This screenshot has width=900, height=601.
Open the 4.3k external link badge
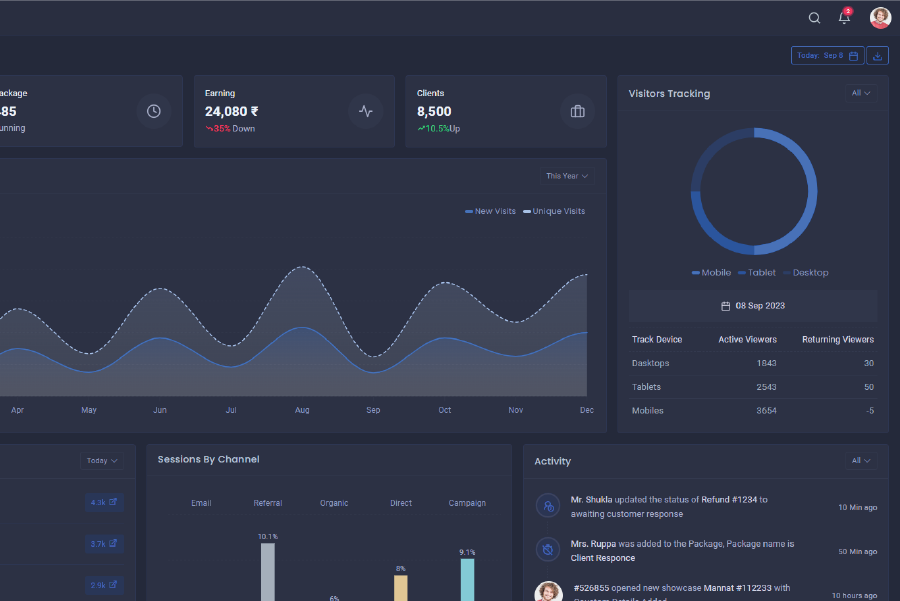tap(104, 502)
